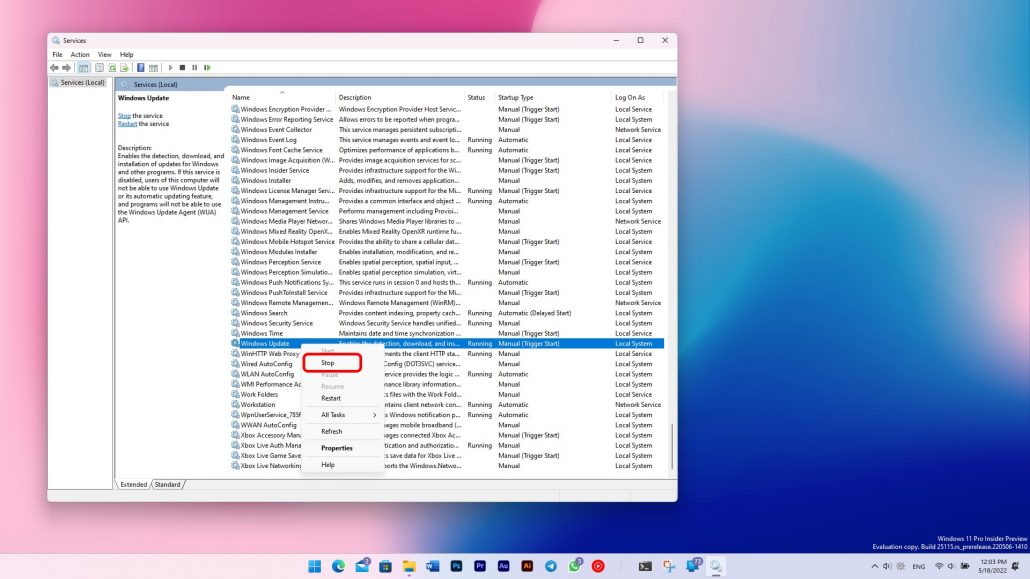Select the Windows Security Service row

point(447,323)
